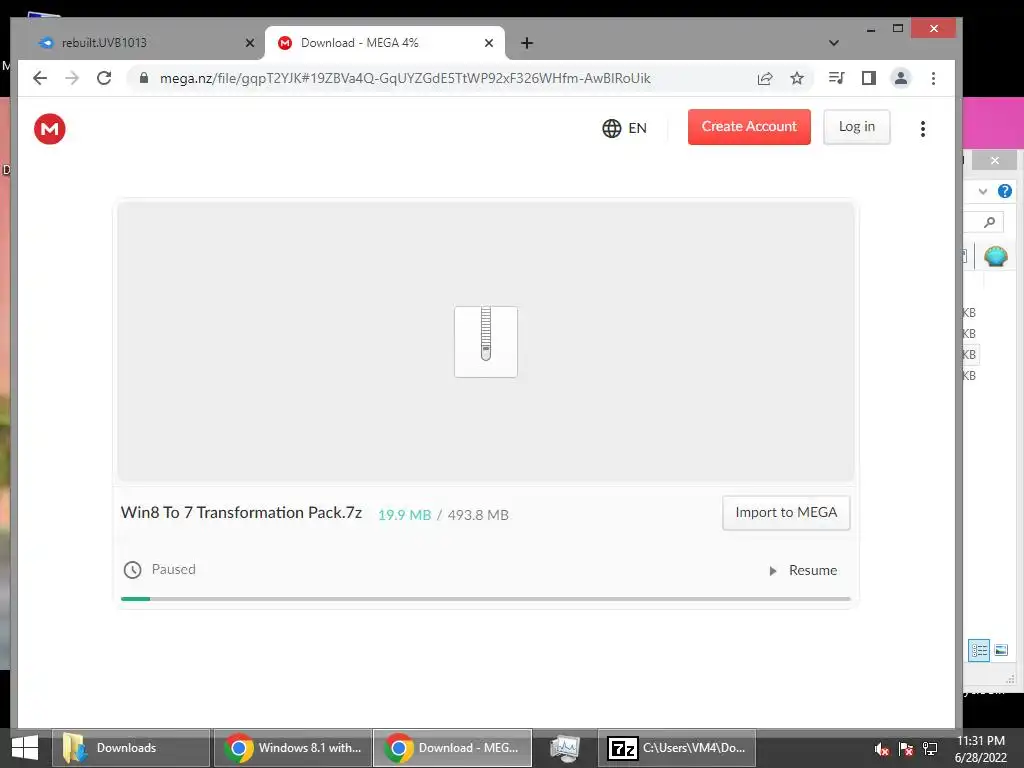Viewport: 1024px width, 768px height.
Task: Click the zip file archive thumbnail
Action: pos(486,342)
